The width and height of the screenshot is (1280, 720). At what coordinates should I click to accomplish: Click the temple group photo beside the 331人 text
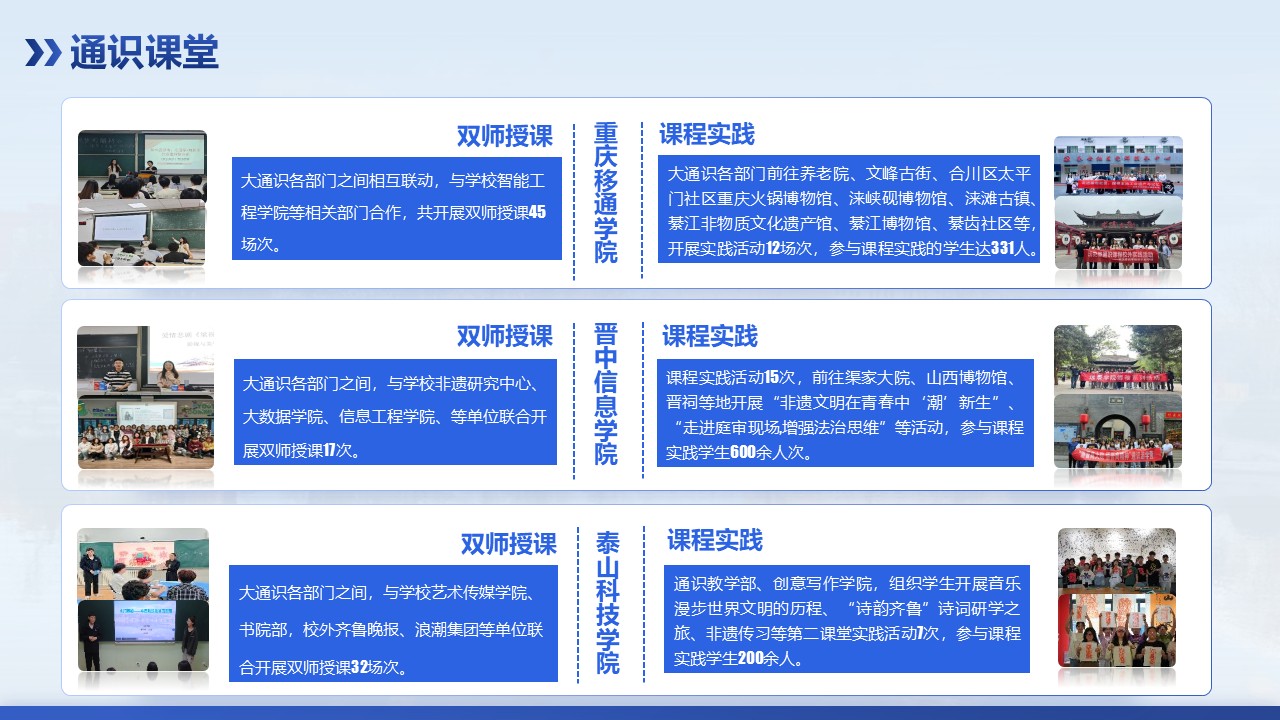[x=1118, y=232]
